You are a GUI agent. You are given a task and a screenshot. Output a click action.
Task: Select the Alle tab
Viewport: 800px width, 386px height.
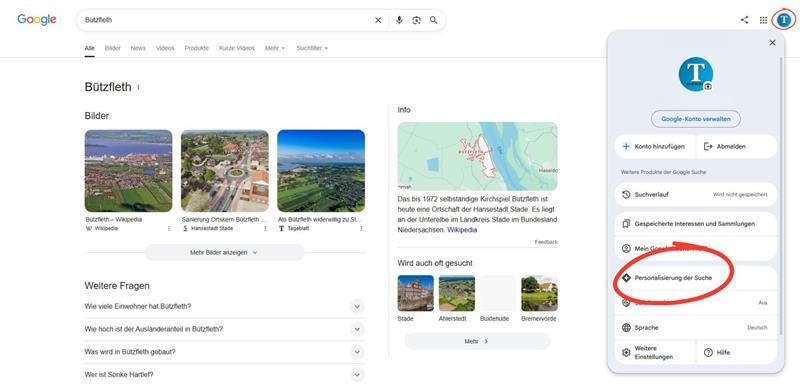coord(89,48)
